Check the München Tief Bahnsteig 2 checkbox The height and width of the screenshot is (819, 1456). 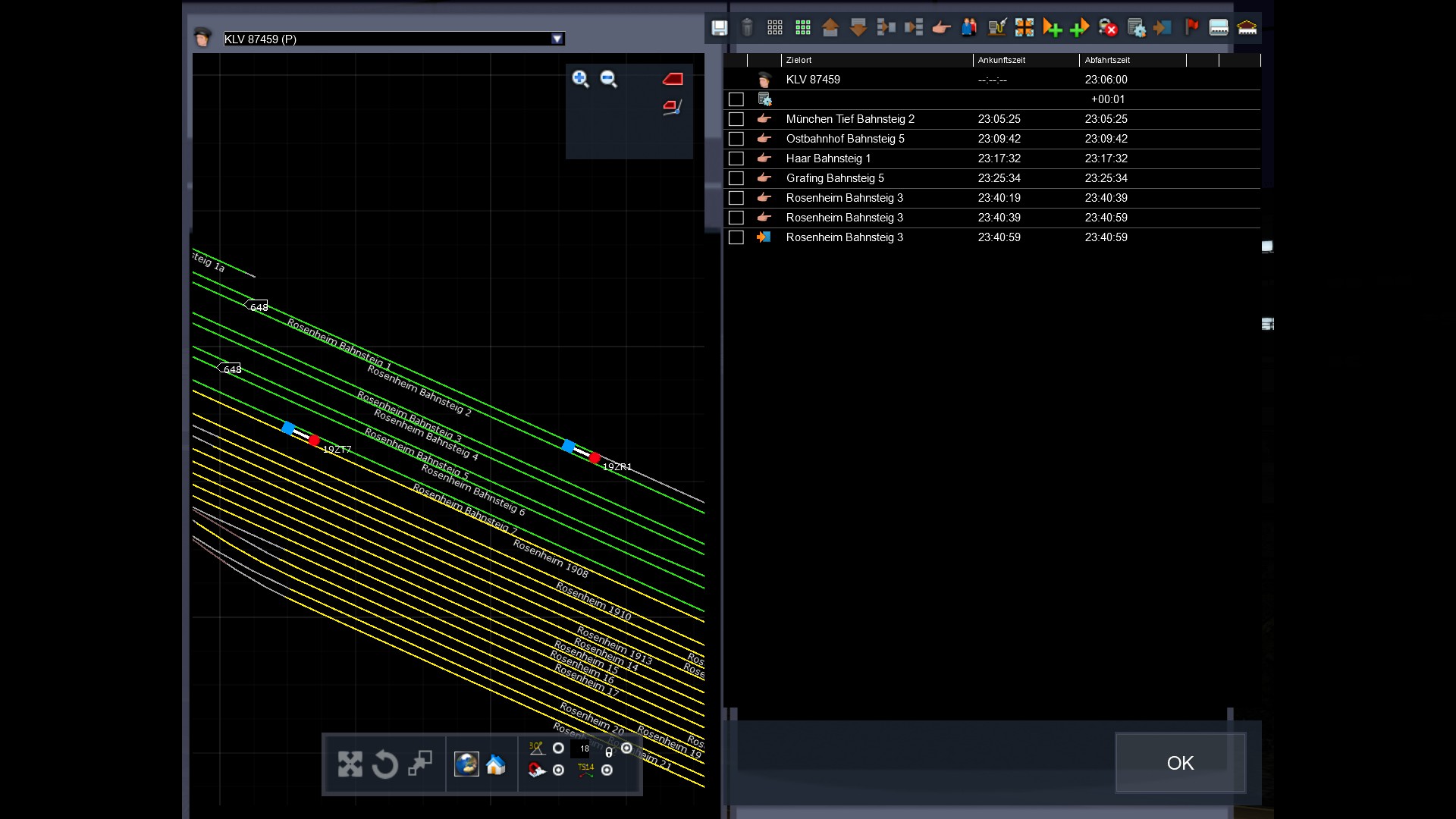(736, 119)
